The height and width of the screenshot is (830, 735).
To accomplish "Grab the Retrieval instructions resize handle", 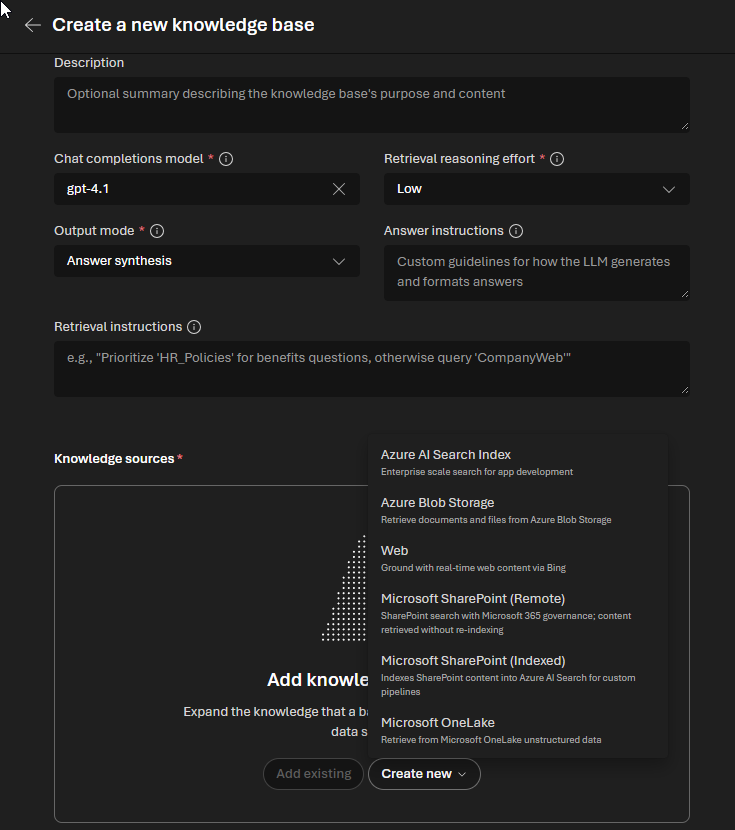I will point(685,390).
